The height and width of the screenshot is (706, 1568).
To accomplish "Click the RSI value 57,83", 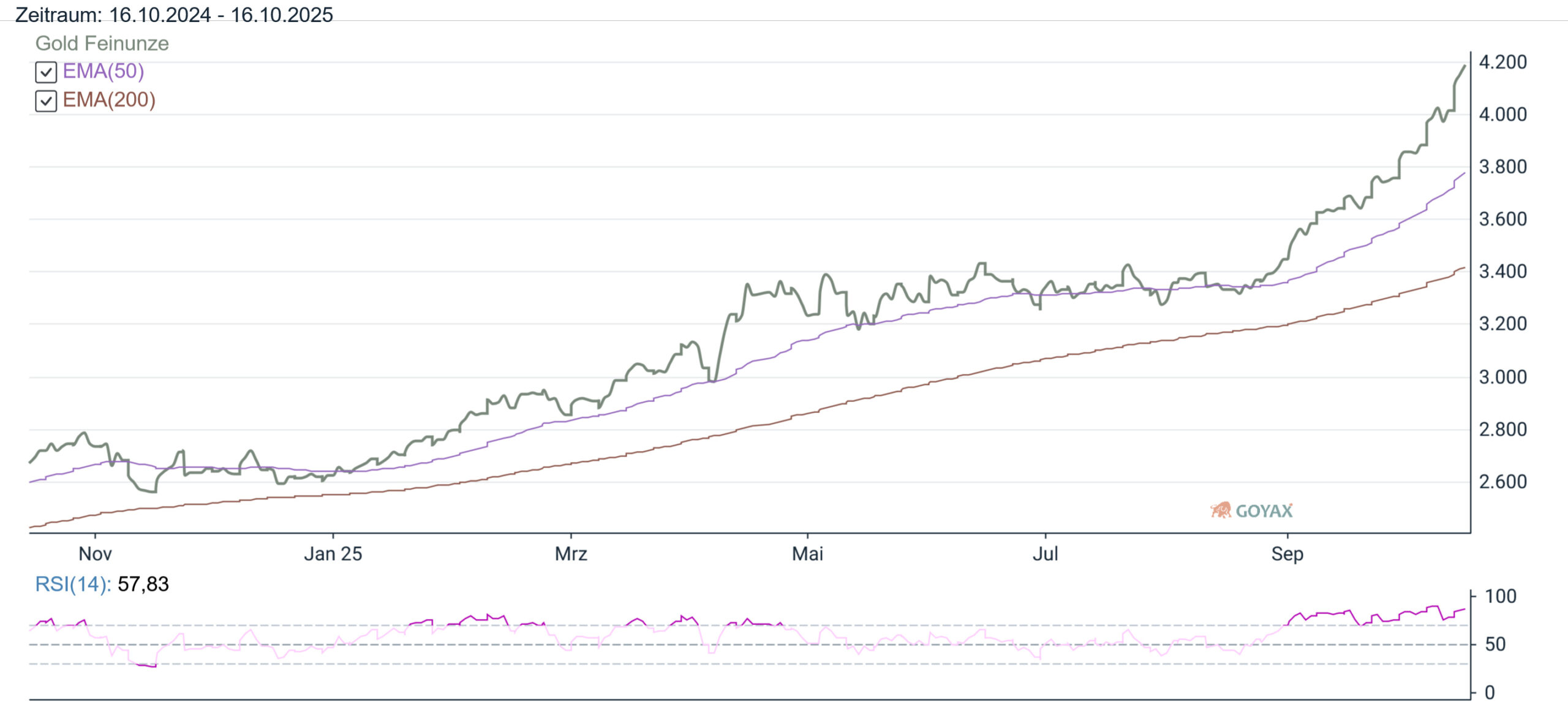I will click(x=143, y=584).
